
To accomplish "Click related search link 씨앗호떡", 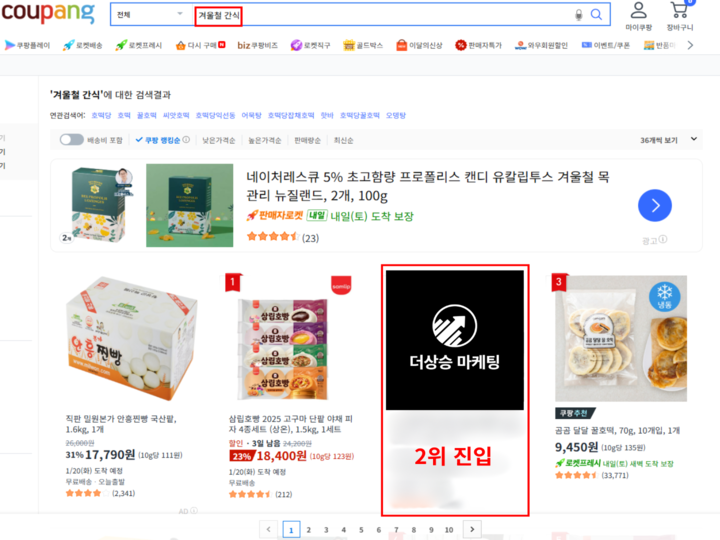I will click(x=176, y=115).
